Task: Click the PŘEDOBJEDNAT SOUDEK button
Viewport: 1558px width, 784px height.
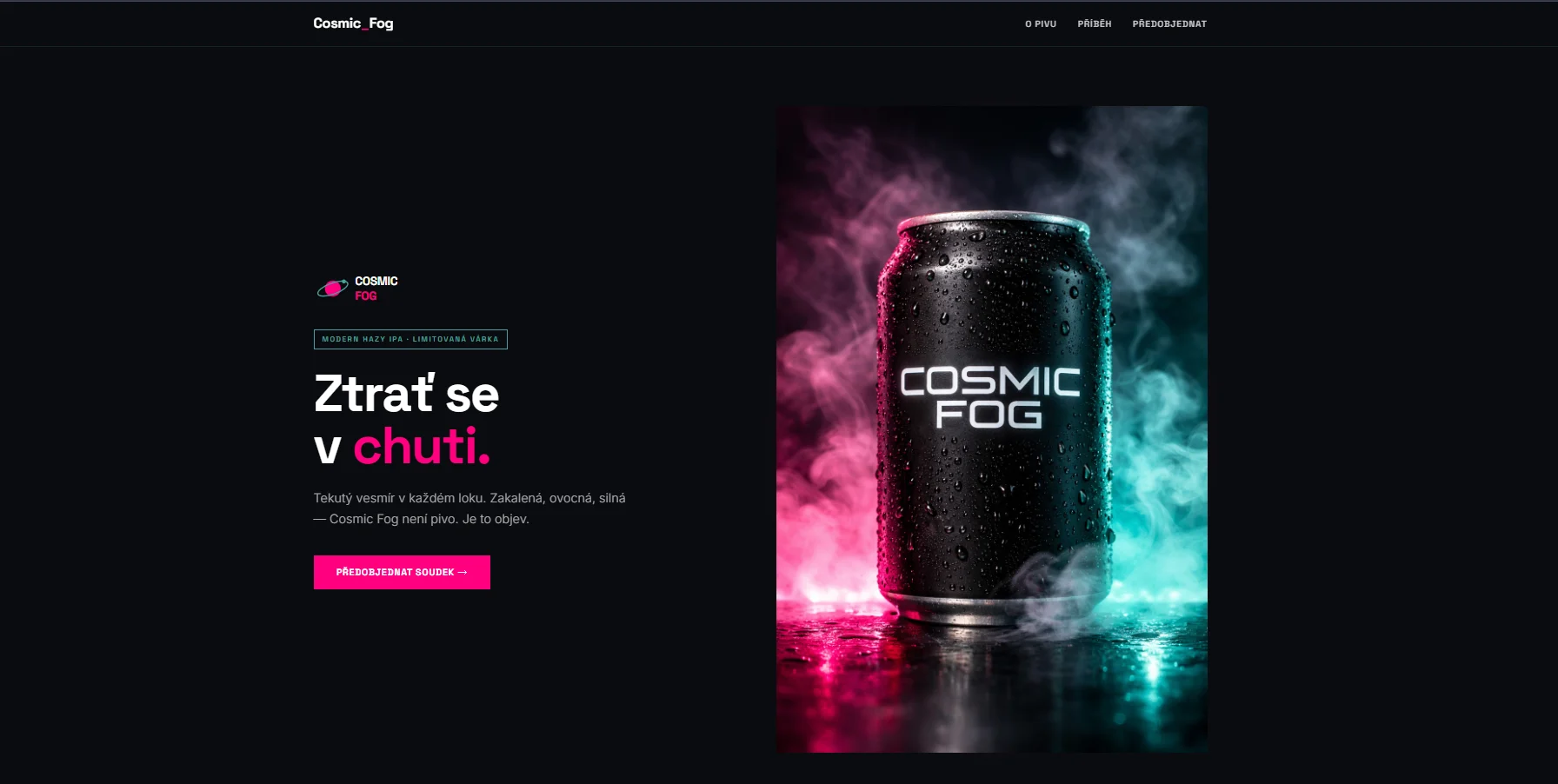Action: [402, 572]
